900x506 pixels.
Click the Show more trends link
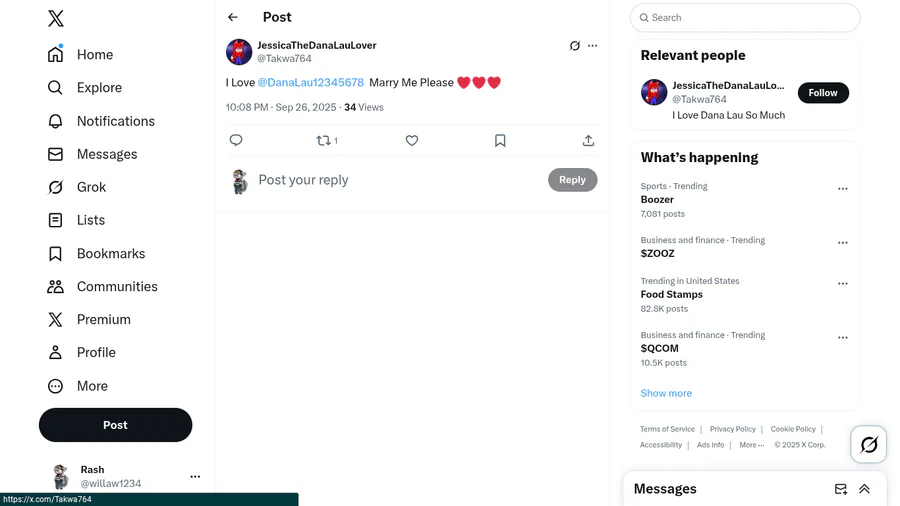click(666, 393)
